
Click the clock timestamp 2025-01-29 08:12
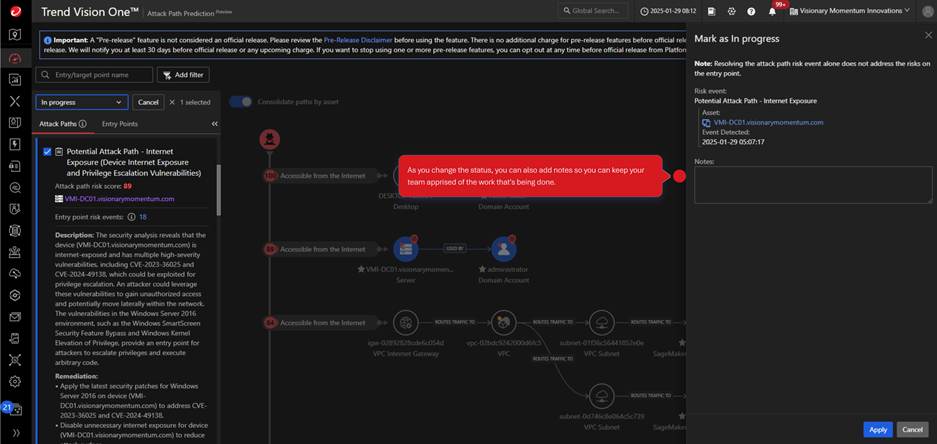667,11
